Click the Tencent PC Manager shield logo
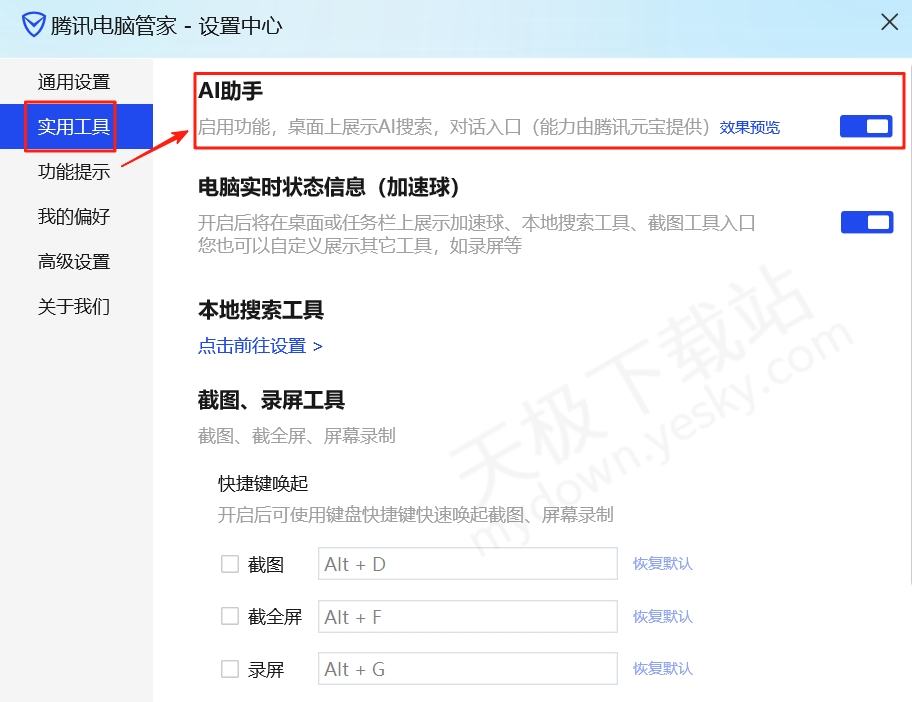 [x=34, y=25]
